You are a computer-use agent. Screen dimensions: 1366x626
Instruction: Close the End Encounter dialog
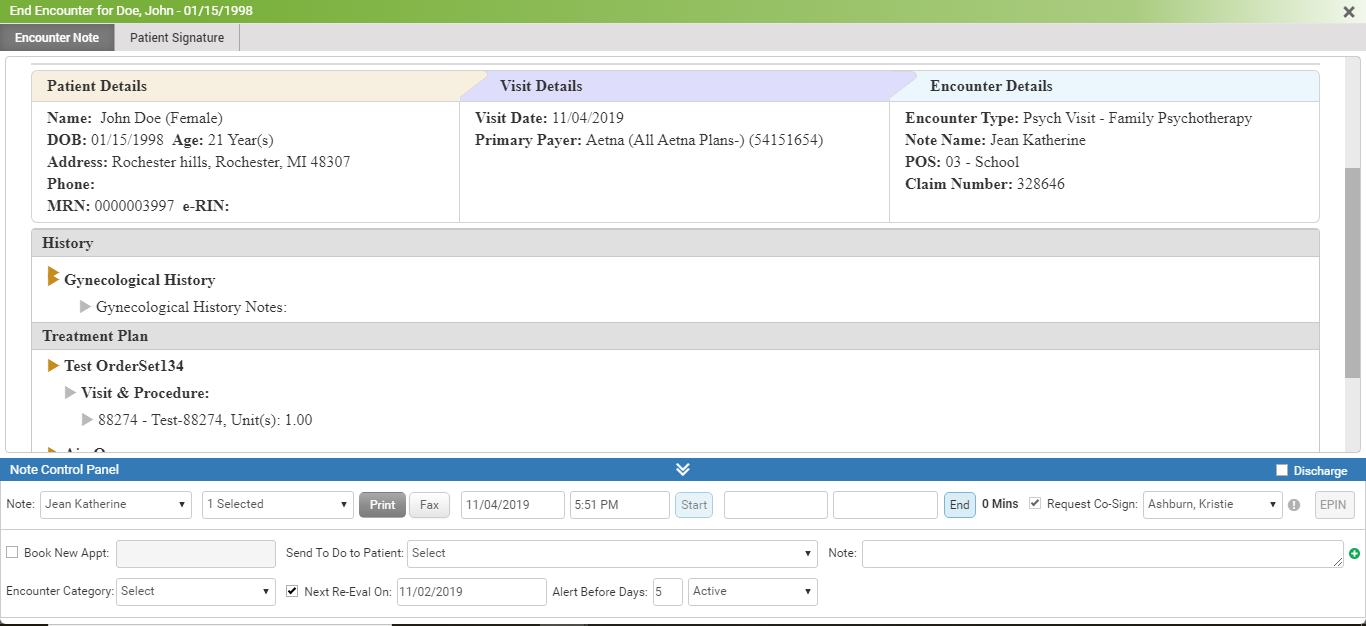point(1349,11)
